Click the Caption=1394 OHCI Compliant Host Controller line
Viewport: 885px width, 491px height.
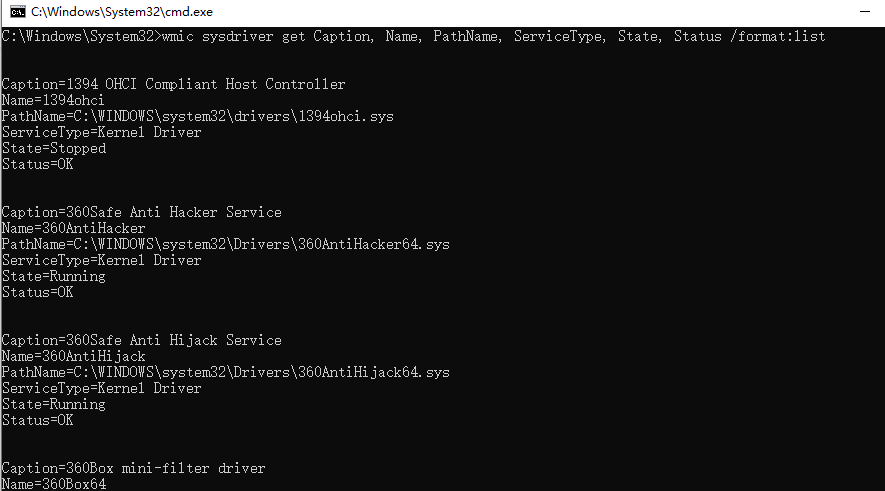[173, 85]
